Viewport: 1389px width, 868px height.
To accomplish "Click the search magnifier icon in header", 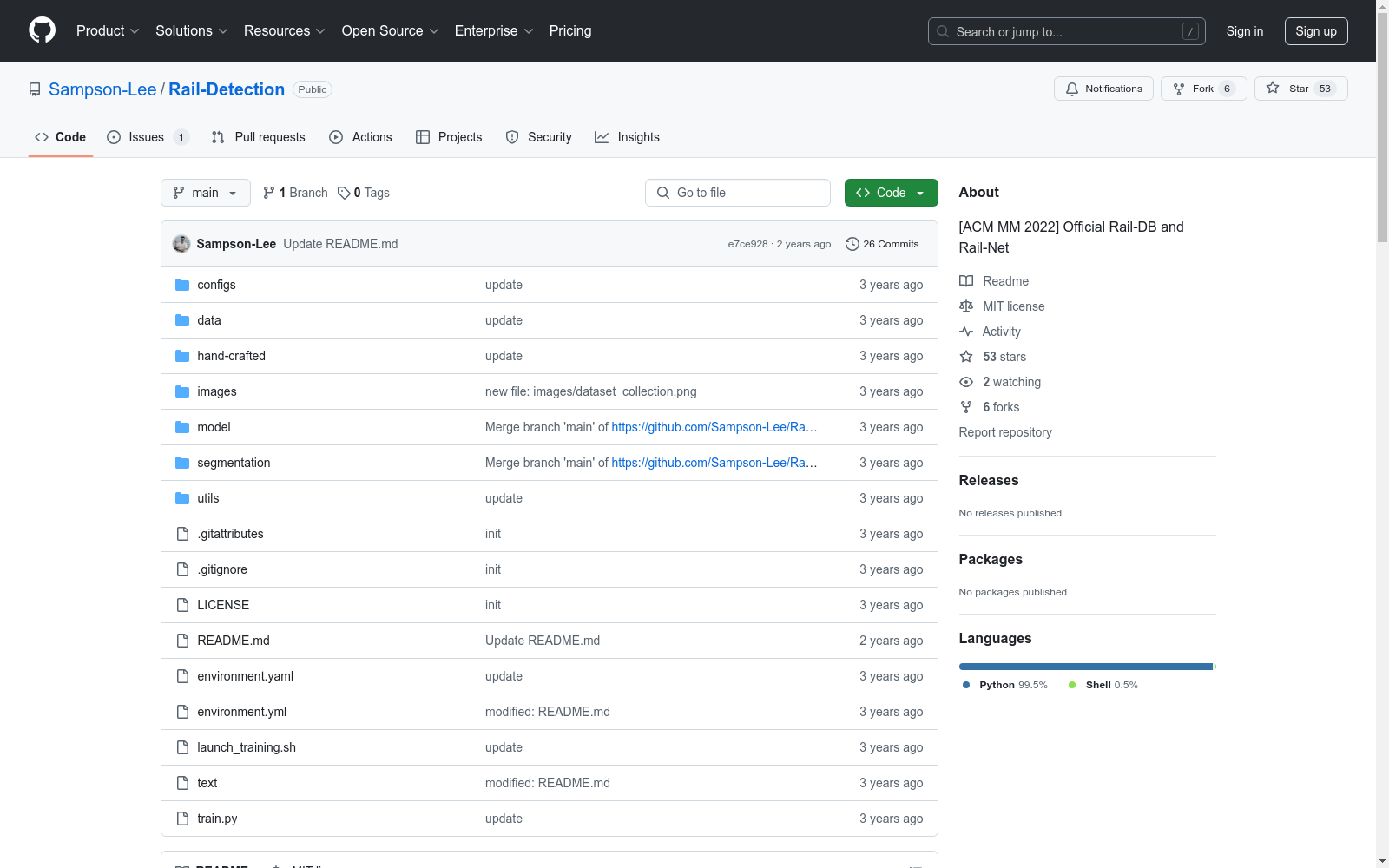I will [943, 31].
